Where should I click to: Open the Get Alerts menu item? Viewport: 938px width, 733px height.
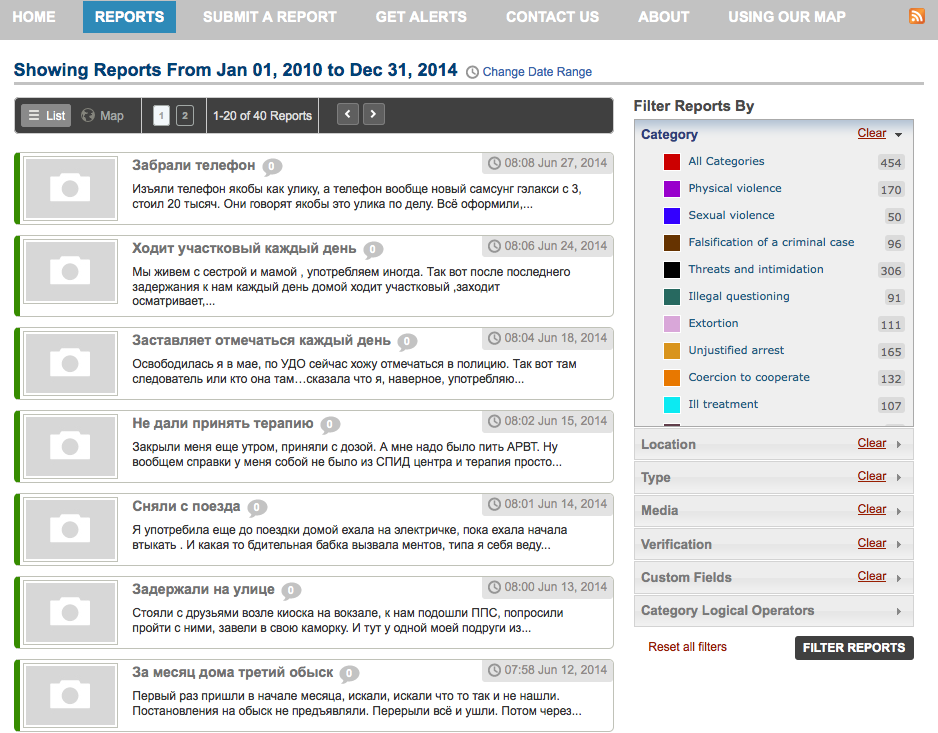click(x=421, y=17)
